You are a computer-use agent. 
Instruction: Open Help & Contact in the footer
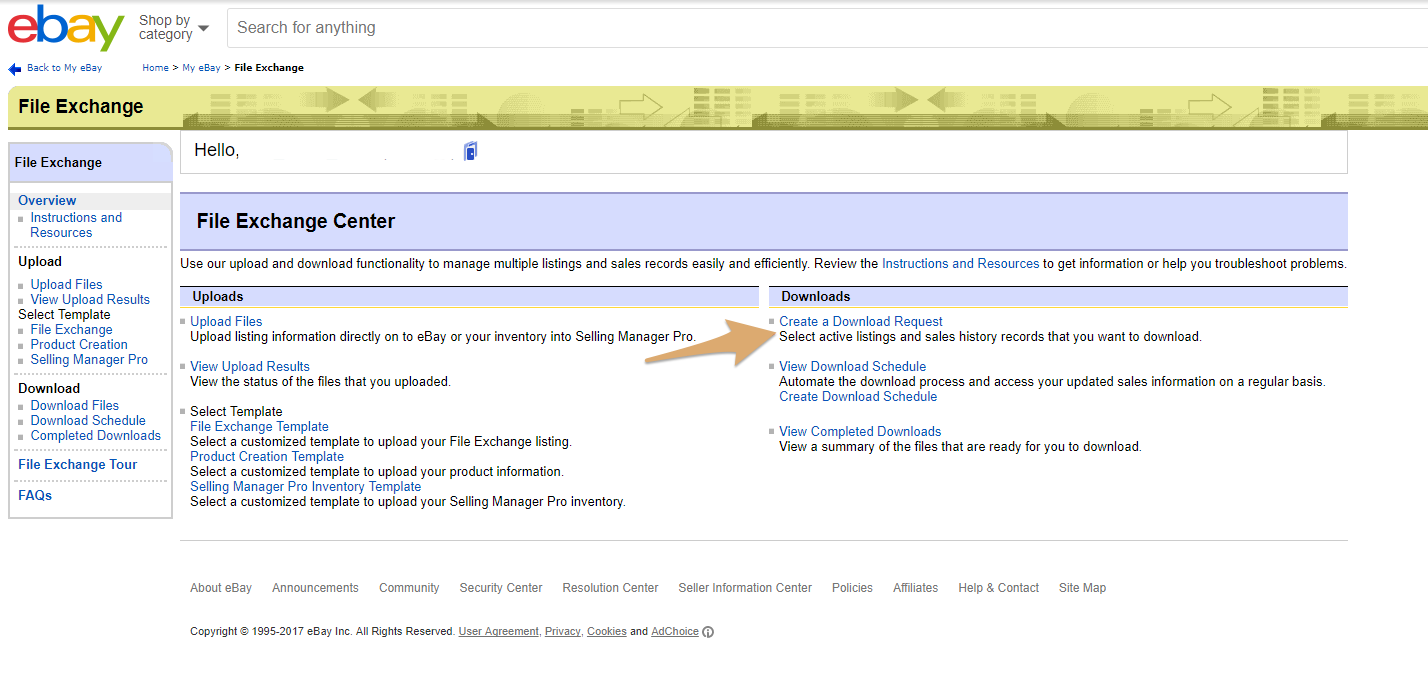[x=999, y=588]
